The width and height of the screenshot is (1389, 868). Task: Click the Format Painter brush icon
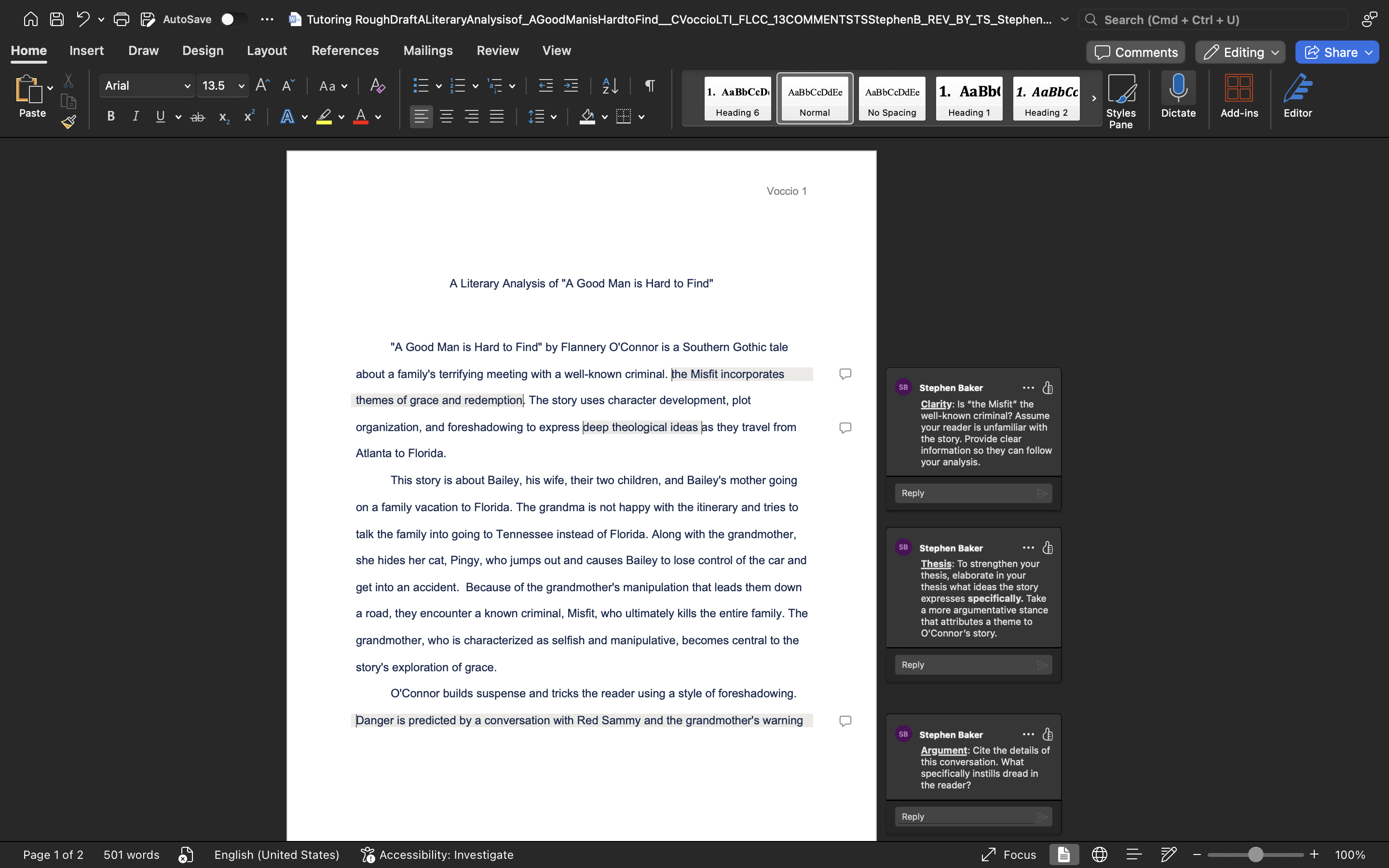[x=69, y=122]
